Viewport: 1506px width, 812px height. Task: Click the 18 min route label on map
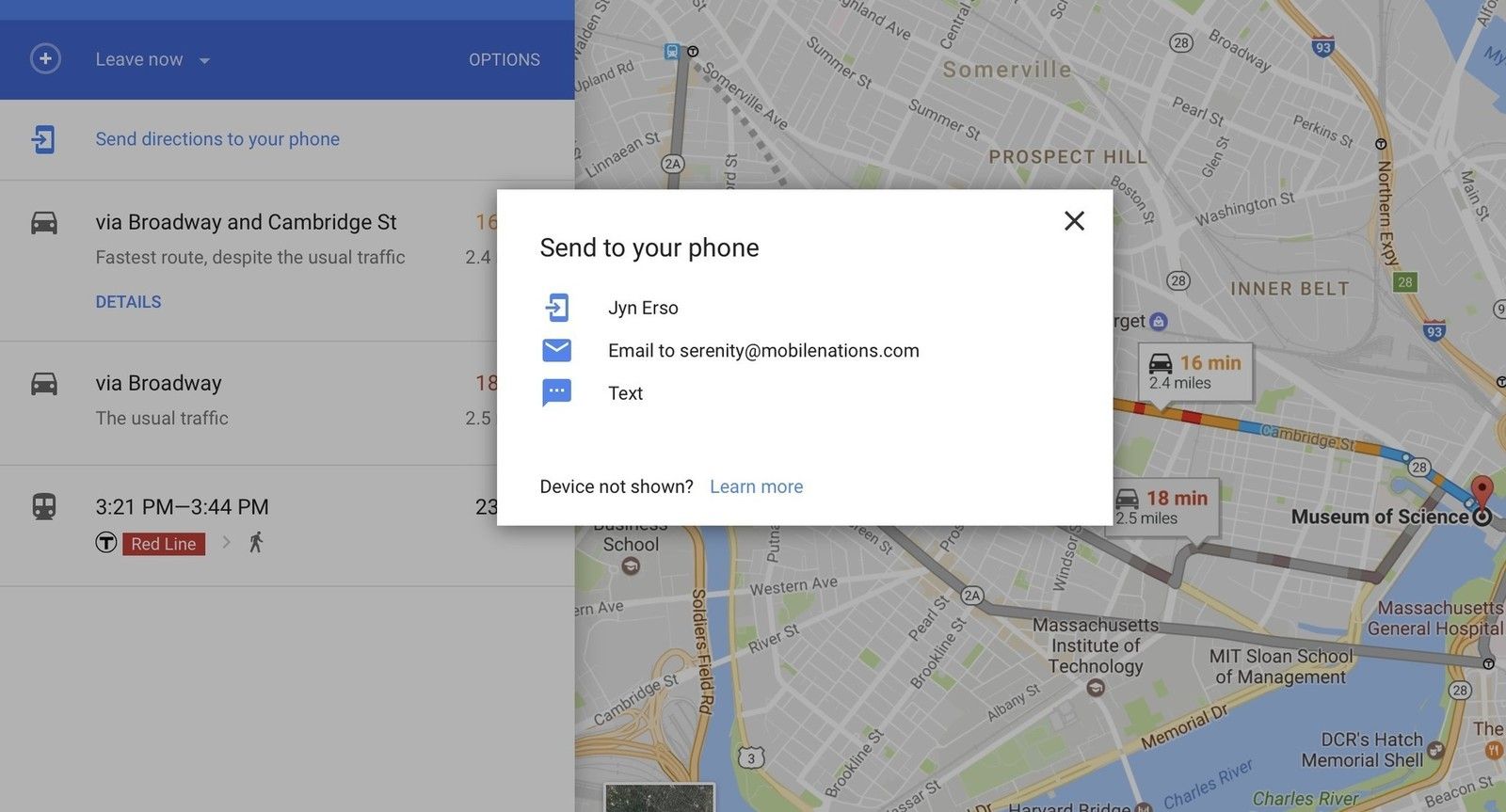tap(1165, 506)
